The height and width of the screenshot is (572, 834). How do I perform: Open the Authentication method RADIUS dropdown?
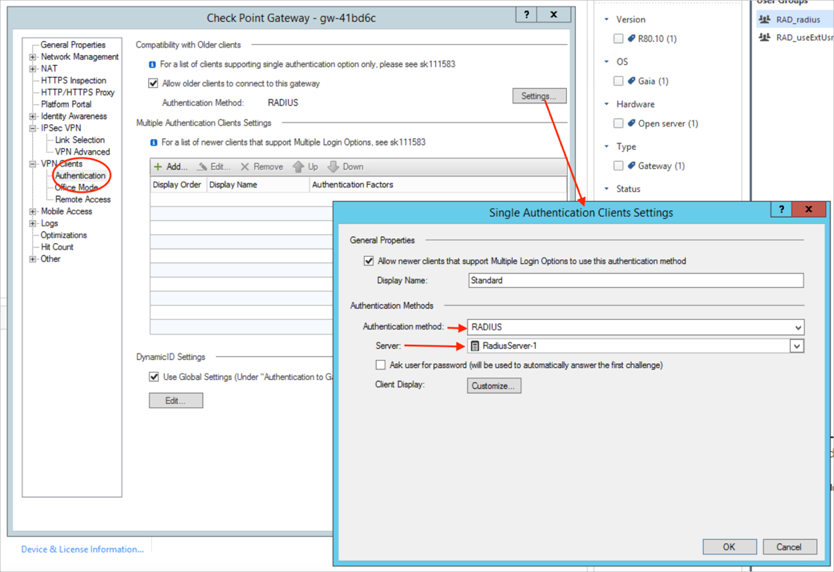(797, 327)
